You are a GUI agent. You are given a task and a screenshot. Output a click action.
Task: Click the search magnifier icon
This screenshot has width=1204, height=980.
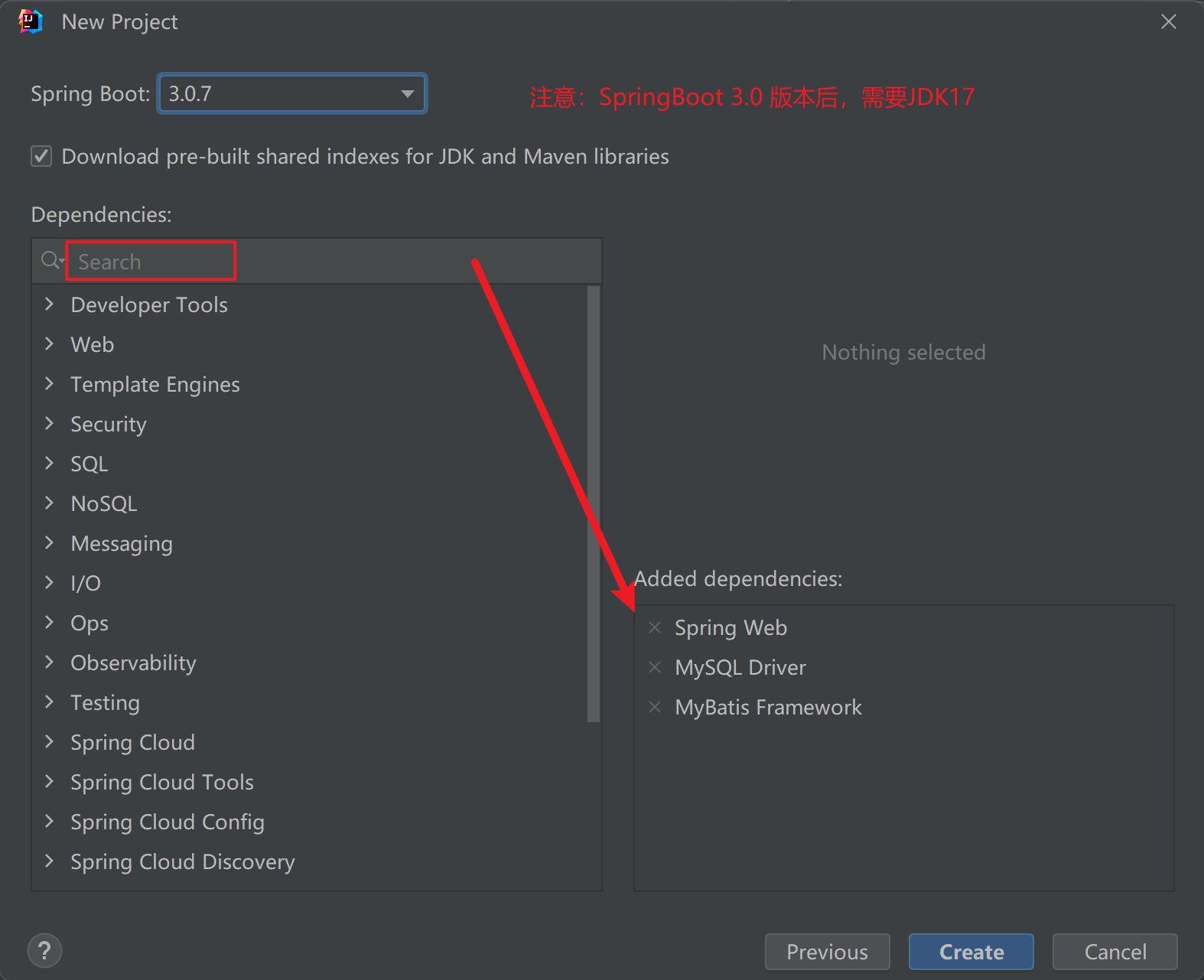51,261
